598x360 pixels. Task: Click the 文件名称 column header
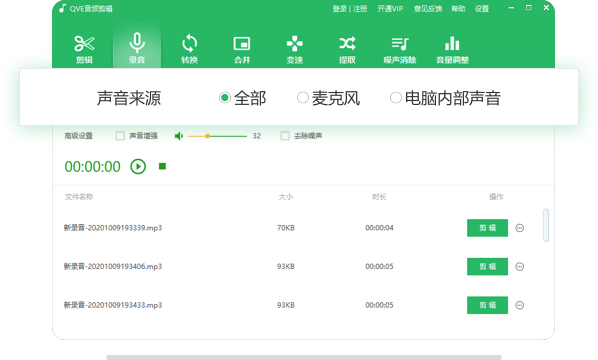79,197
